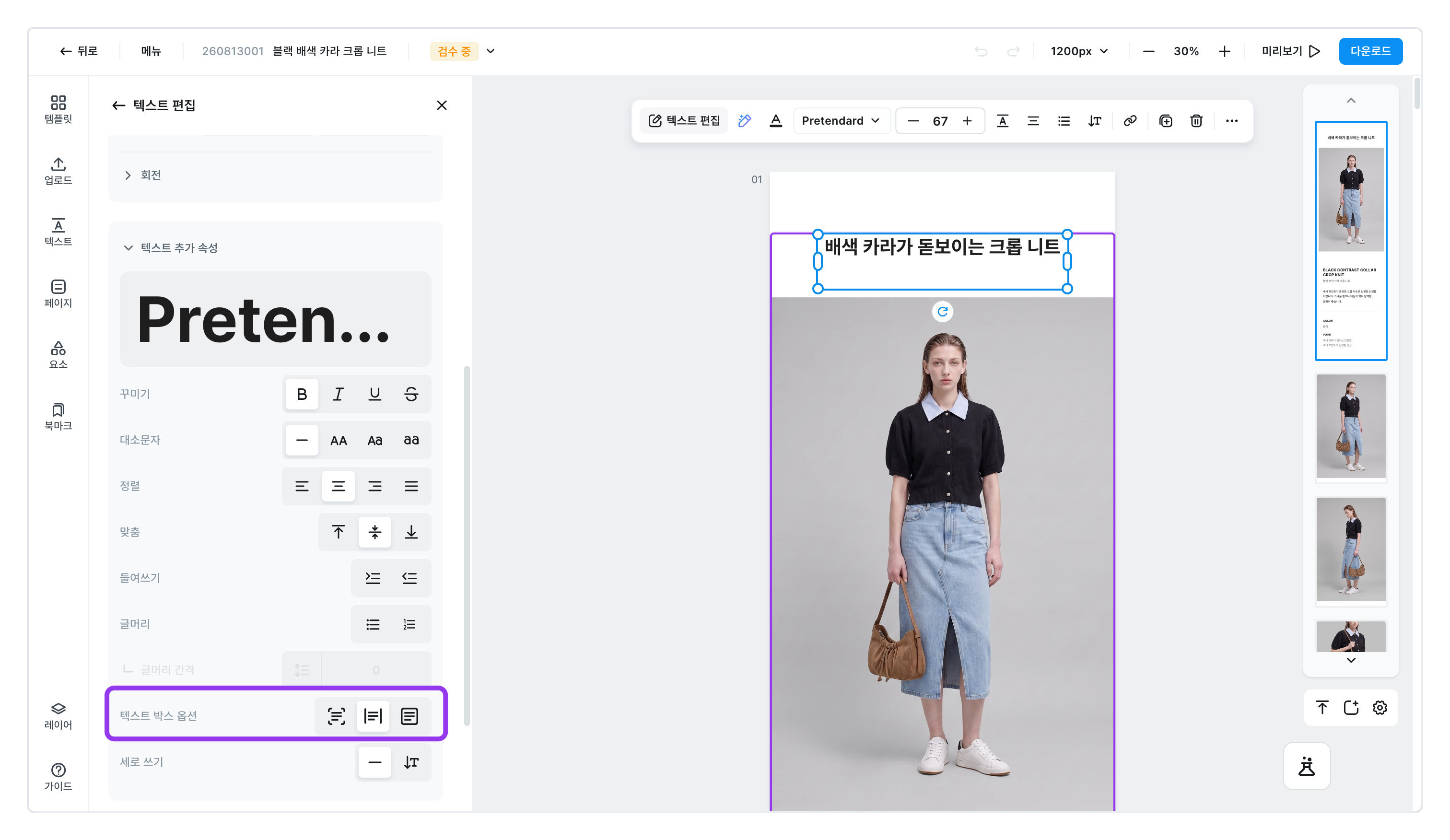Zoom out with the minus button by 30%
The height and width of the screenshot is (840, 1450).
1148,51
